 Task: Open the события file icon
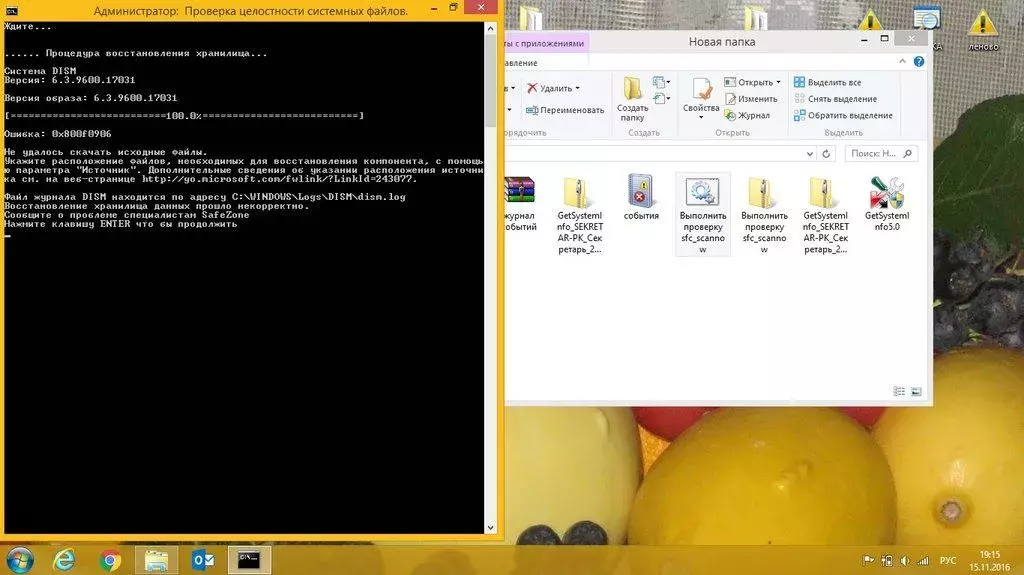(x=641, y=197)
